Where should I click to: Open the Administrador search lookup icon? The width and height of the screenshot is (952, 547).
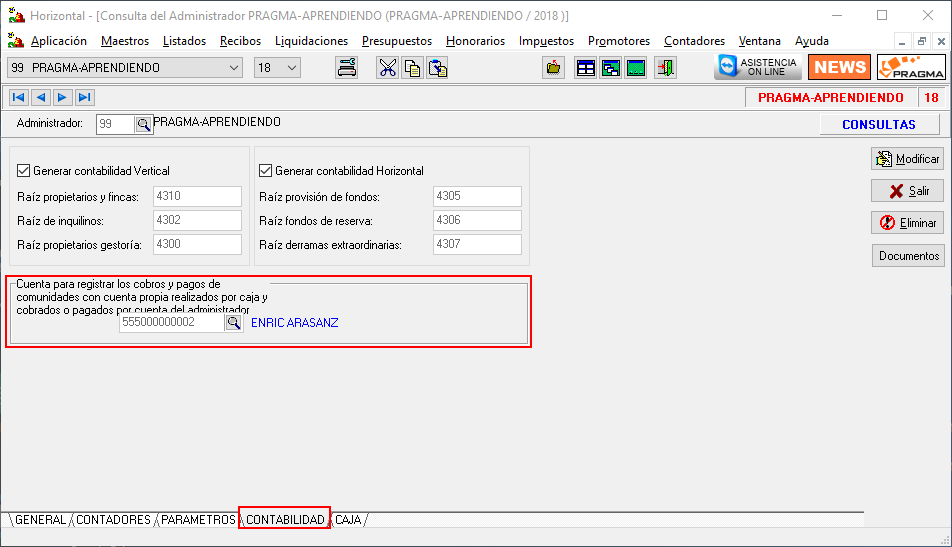tap(143, 124)
